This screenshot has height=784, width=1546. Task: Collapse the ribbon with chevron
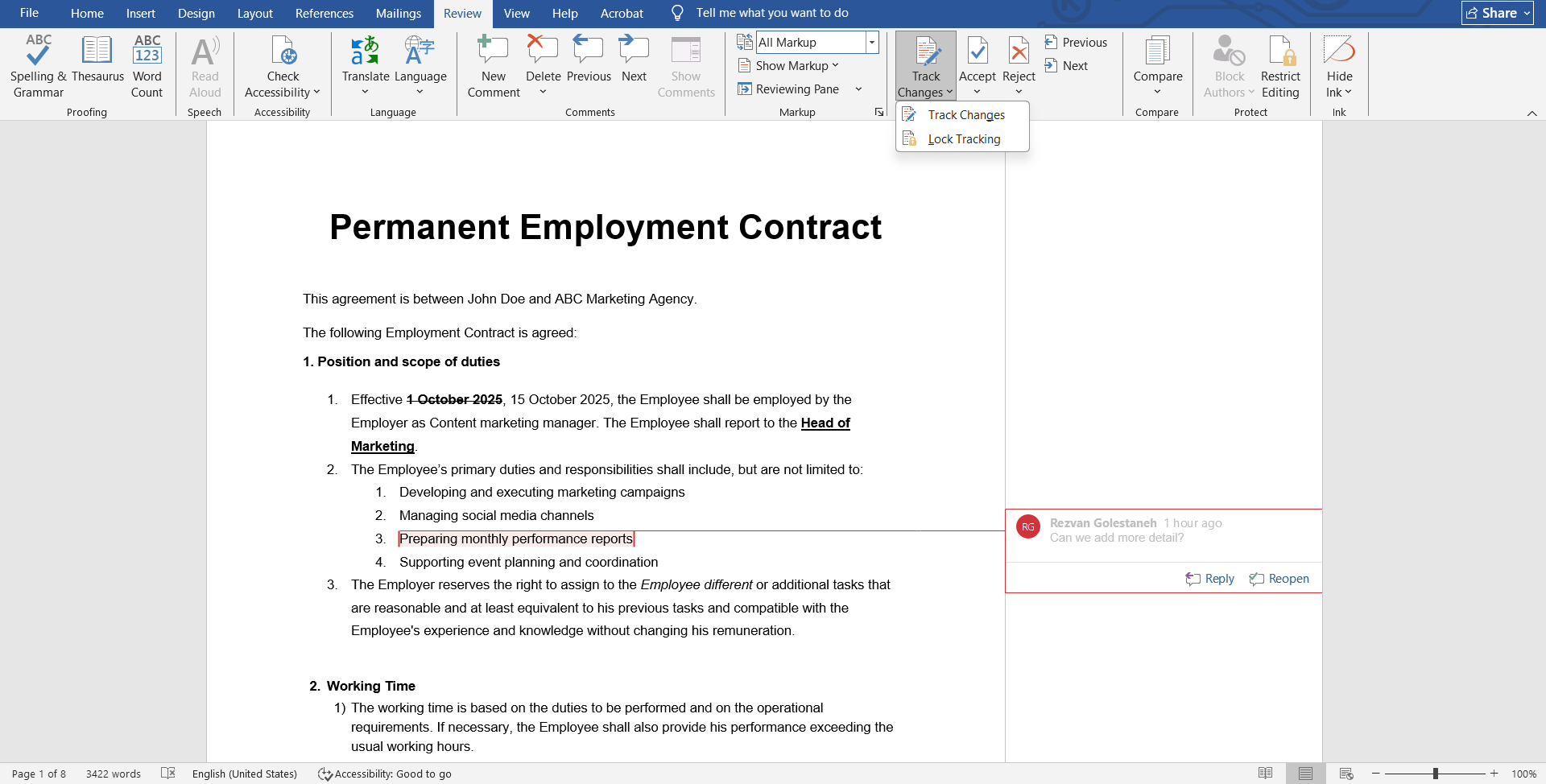click(x=1532, y=113)
